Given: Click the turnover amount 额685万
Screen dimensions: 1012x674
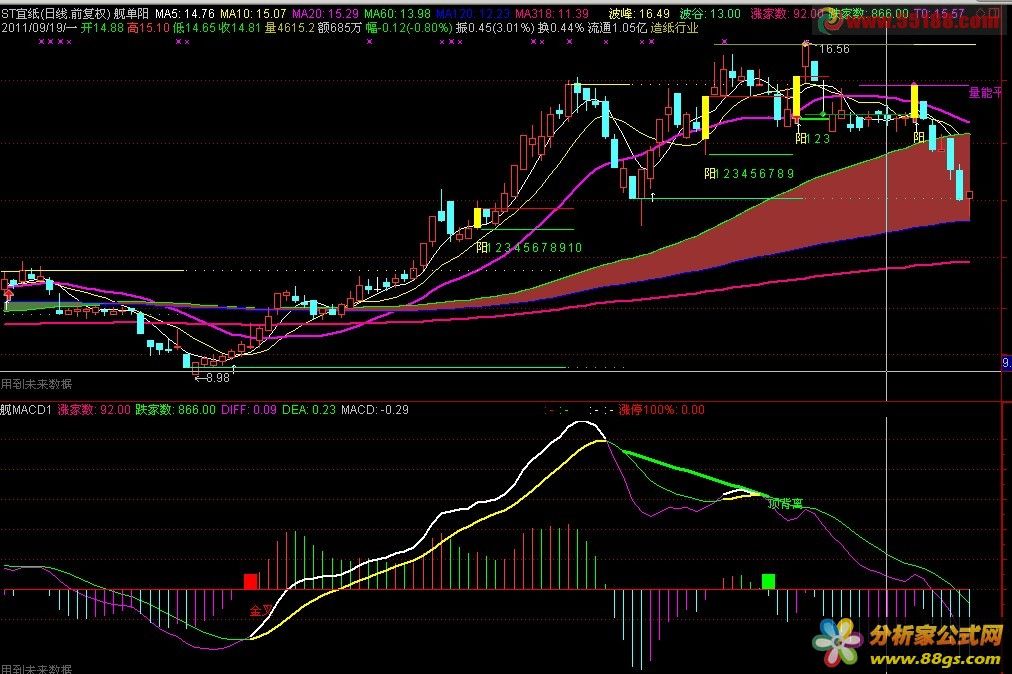Looking at the screenshot, I should pyautogui.click(x=339, y=28).
